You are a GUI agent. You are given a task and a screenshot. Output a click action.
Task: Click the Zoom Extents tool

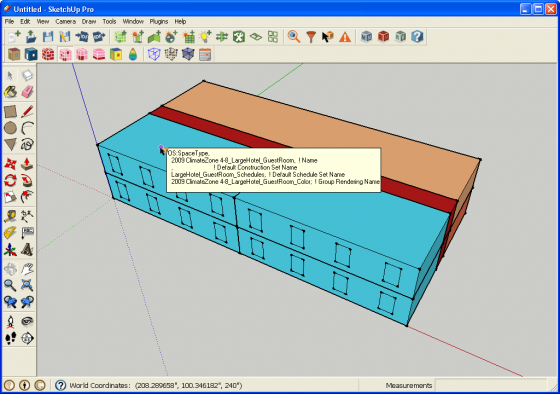(28, 285)
